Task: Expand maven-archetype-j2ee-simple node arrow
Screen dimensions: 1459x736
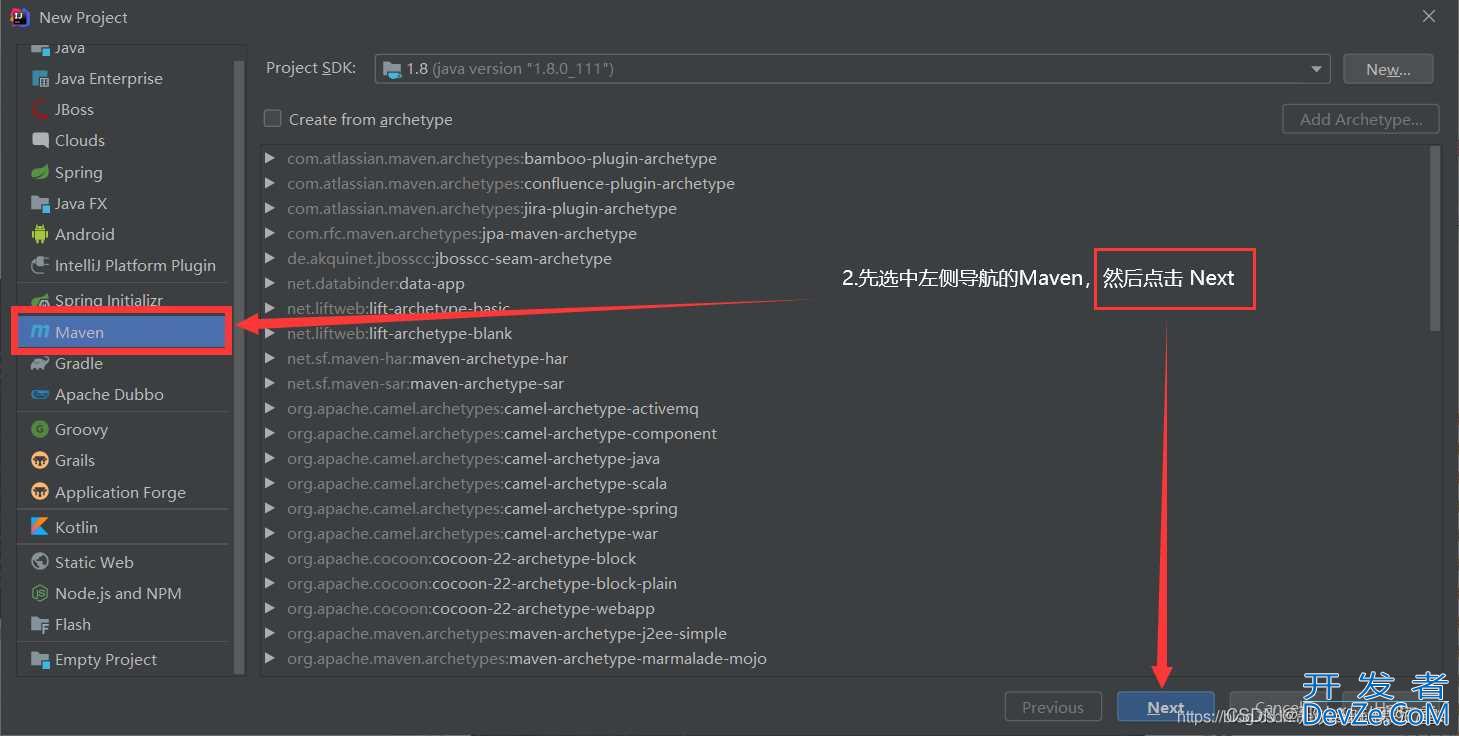Action: coord(269,633)
